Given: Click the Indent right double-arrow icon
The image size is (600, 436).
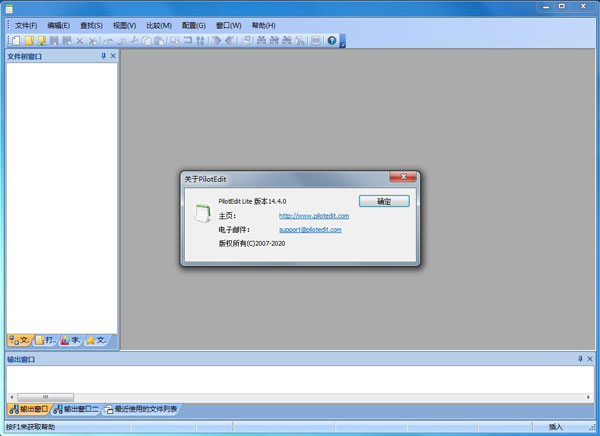Looking at the screenshot, I should (217, 40).
